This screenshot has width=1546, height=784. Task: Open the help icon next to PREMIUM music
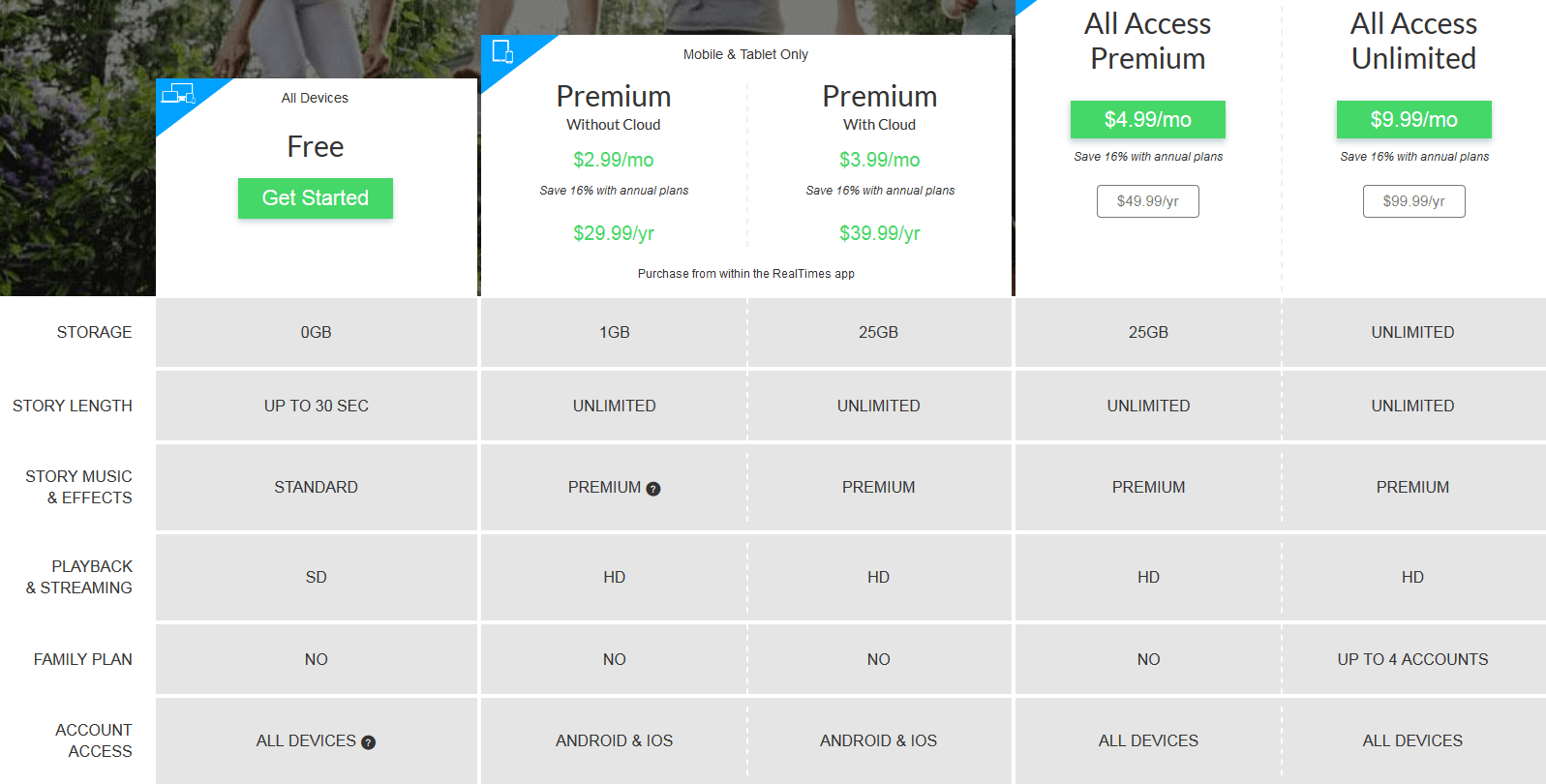[653, 489]
